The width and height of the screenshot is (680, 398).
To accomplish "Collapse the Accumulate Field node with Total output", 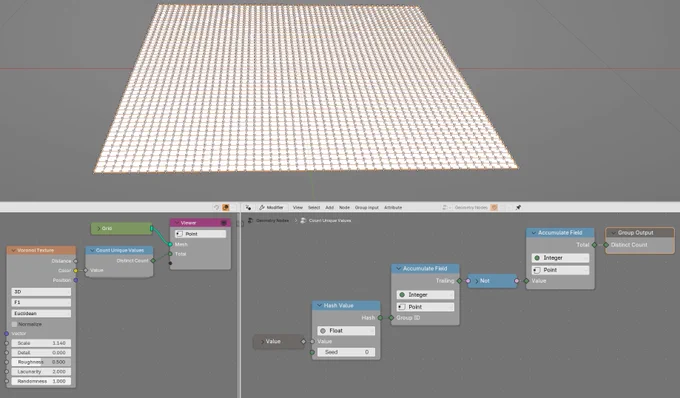I will pyautogui.click(x=533, y=233).
